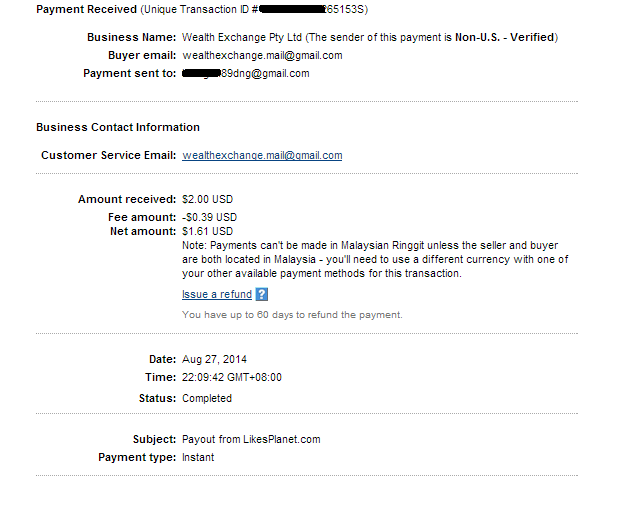Click the time 22:09:42 GMT+08:00
Viewport: 633px width, 515px height.
(232, 377)
